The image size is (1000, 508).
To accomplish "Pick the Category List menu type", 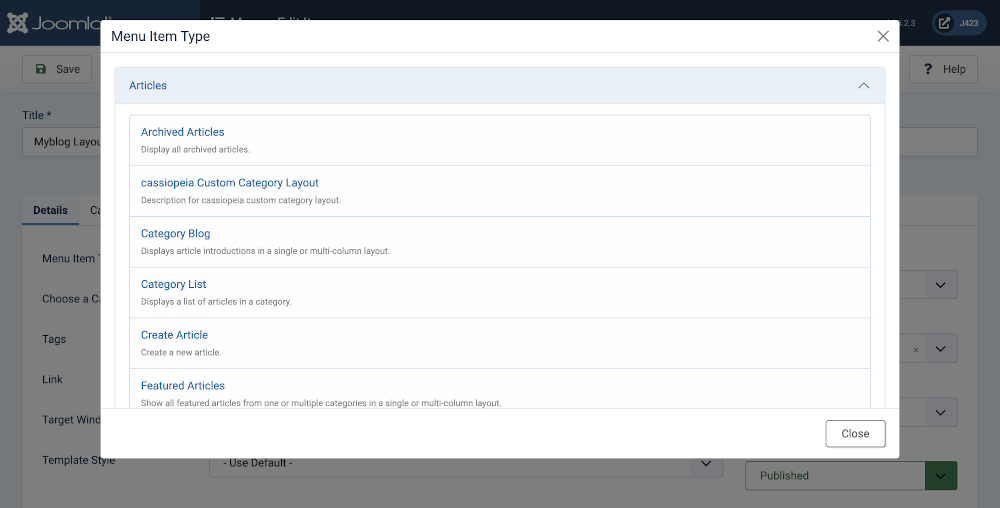I will (173, 285).
